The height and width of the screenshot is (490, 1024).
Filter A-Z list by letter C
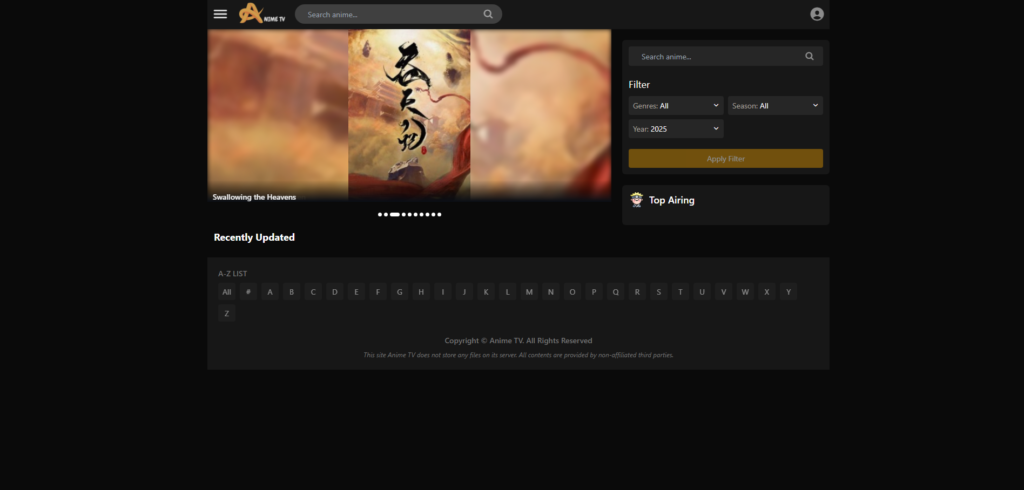tap(313, 292)
